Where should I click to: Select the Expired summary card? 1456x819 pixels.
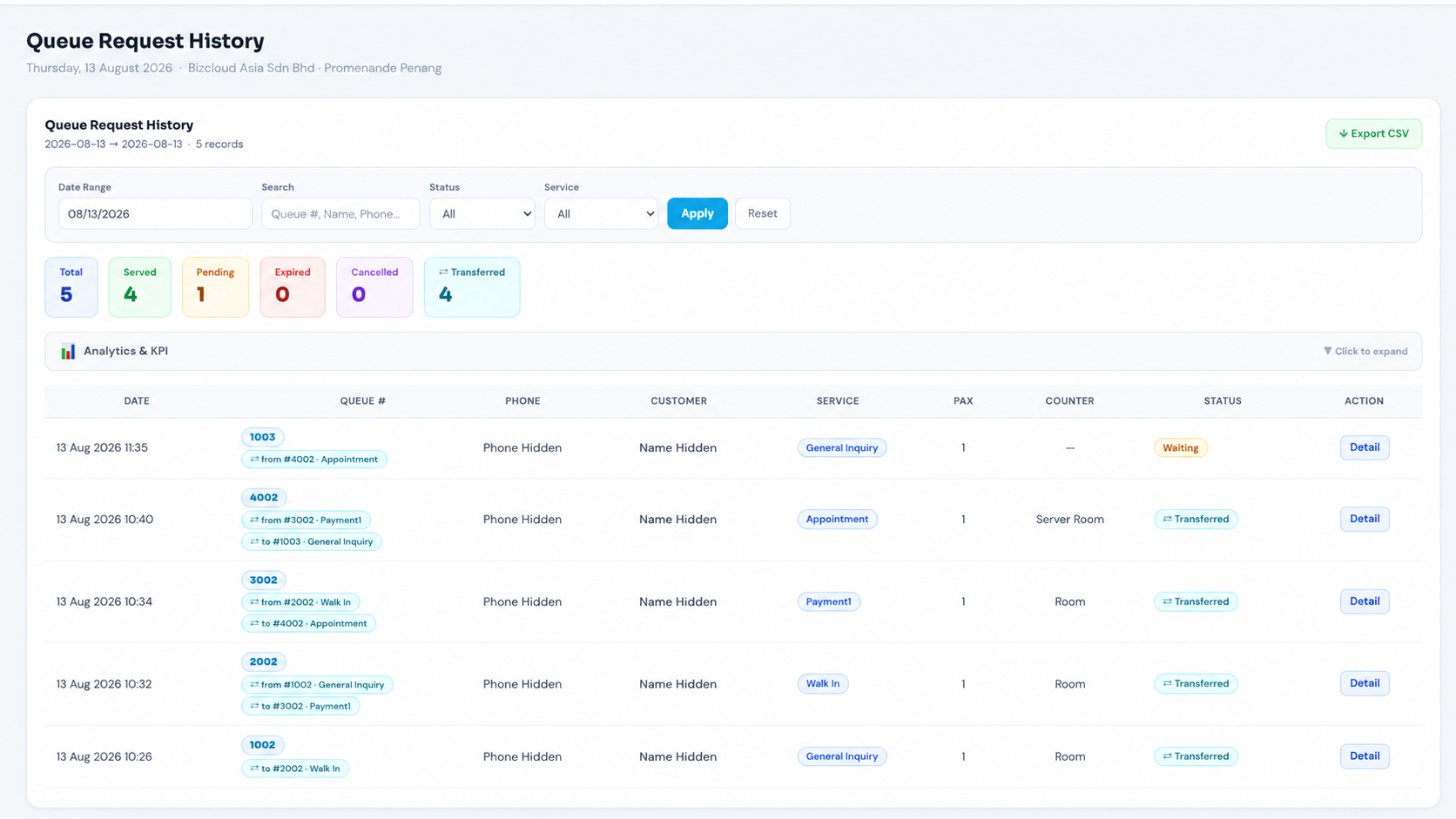(x=293, y=287)
